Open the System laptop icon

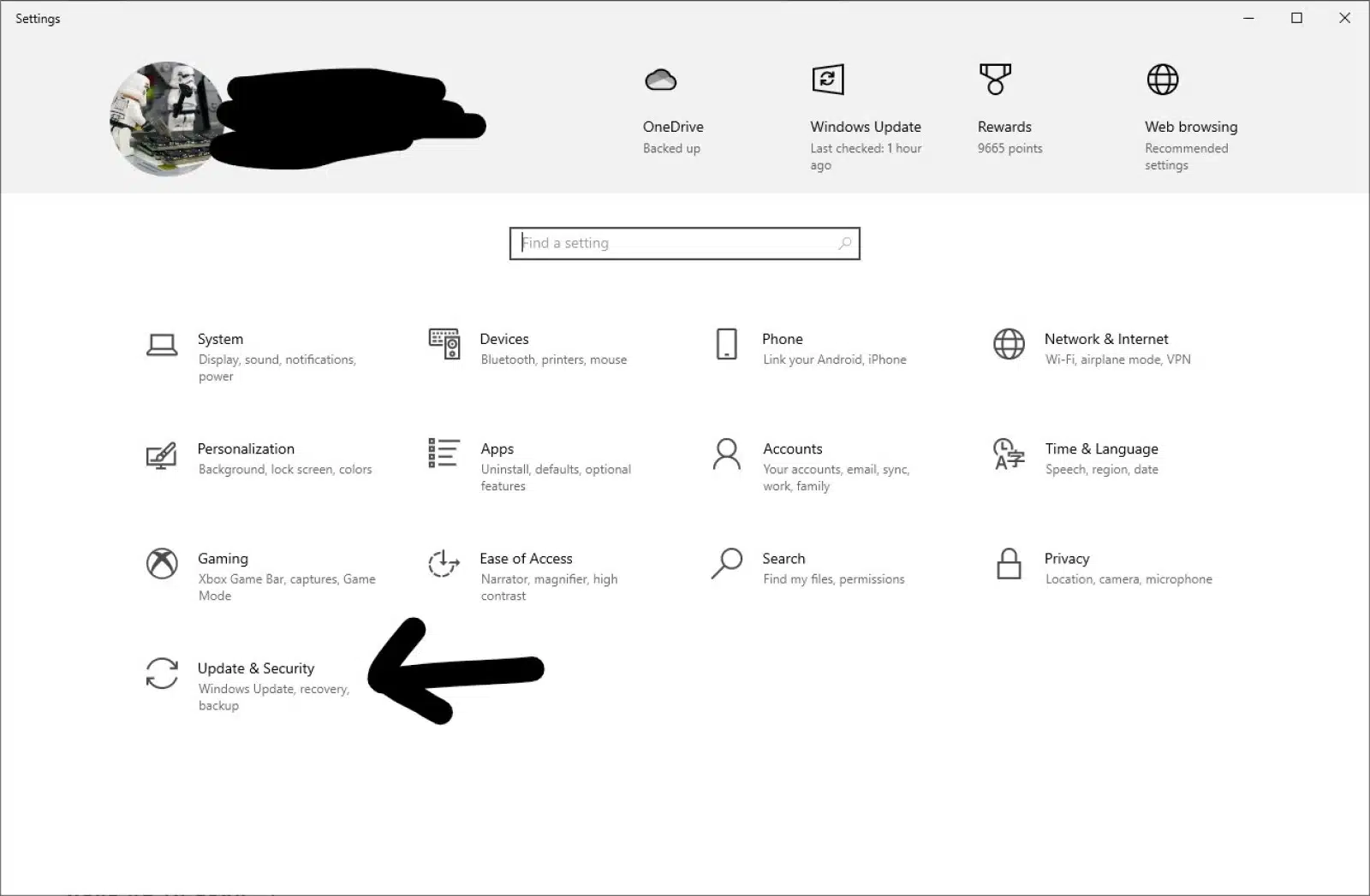click(x=162, y=345)
